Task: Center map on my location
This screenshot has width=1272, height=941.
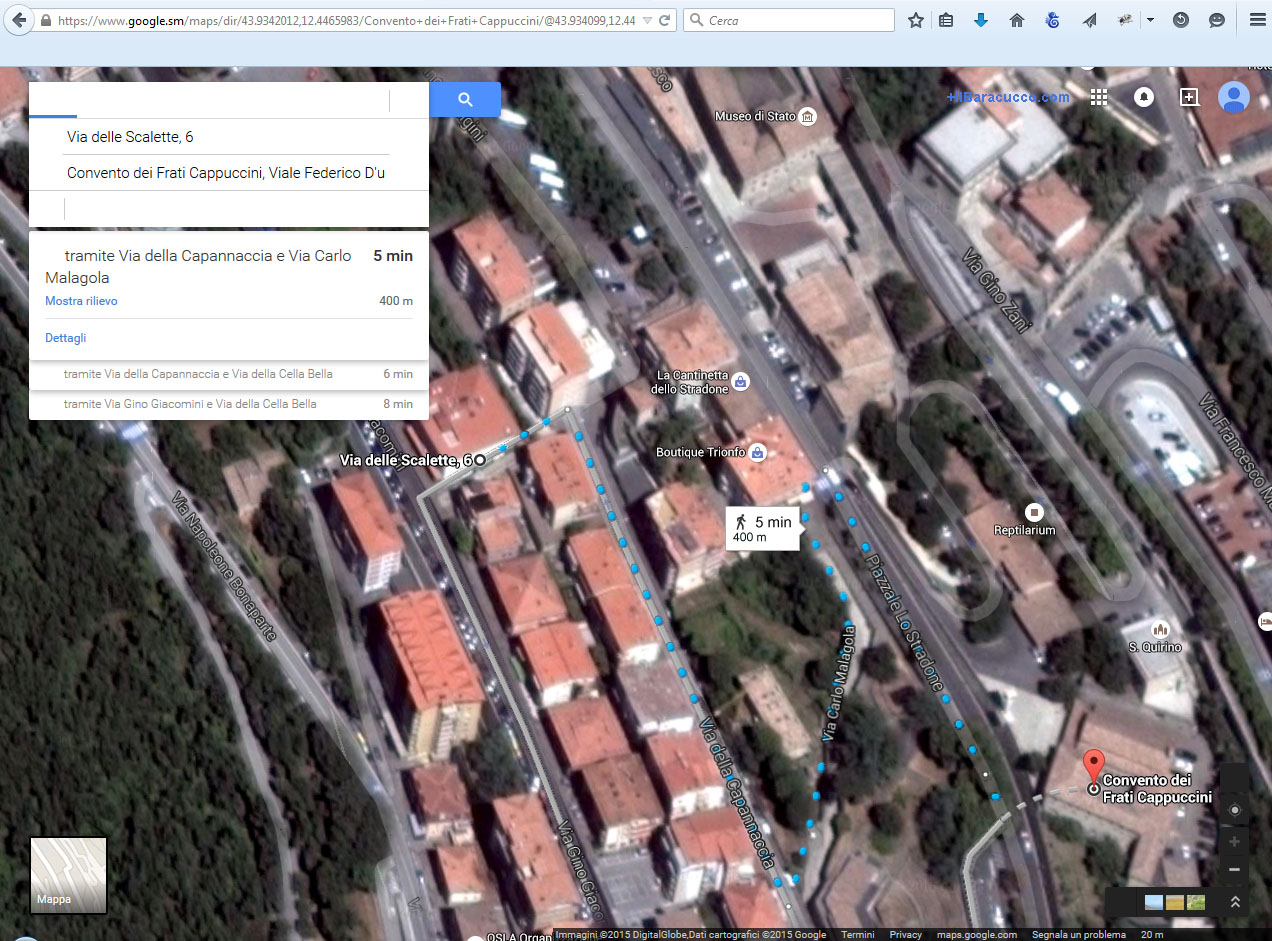Action: (x=1234, y=810)
